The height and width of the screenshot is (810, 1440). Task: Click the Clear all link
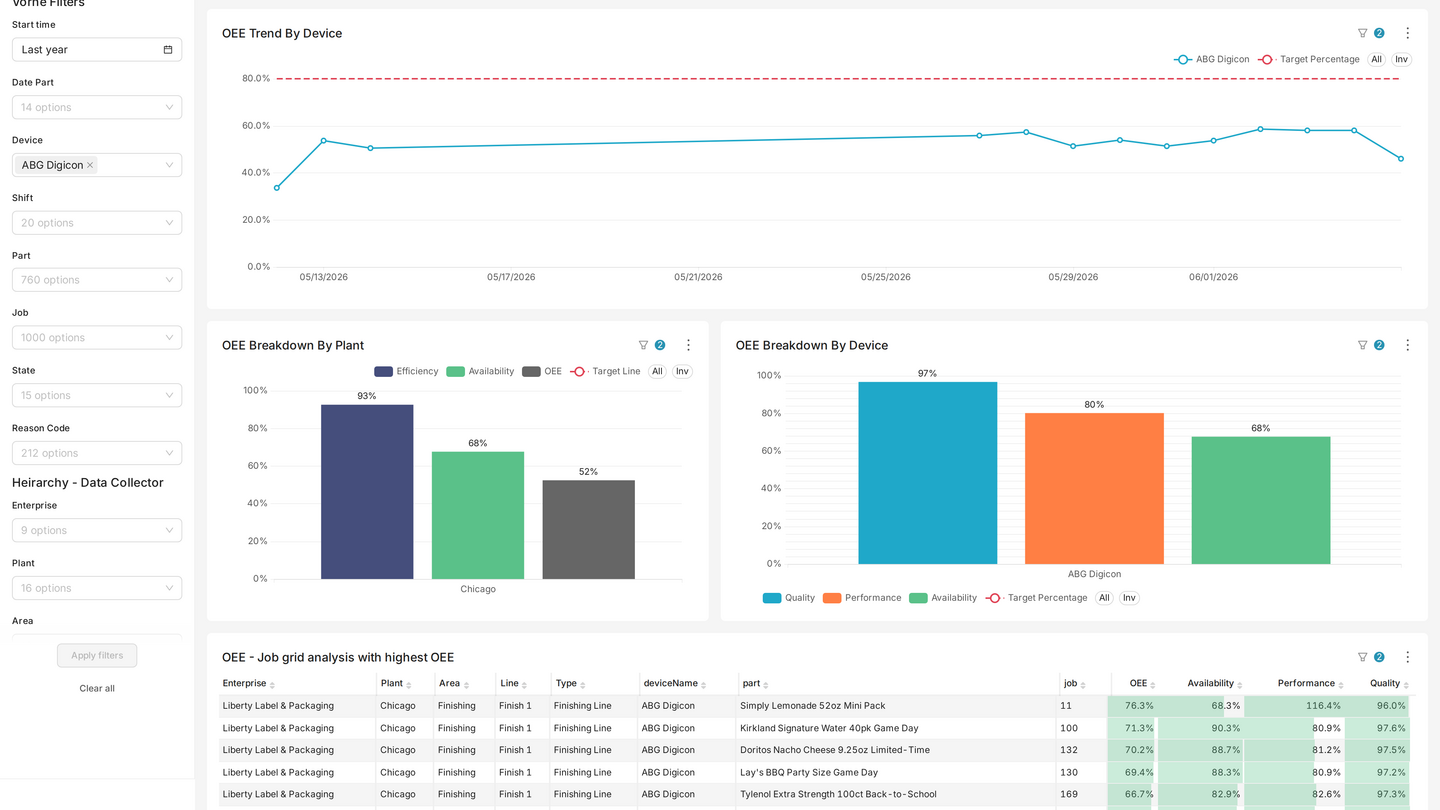tap(97, 688)
